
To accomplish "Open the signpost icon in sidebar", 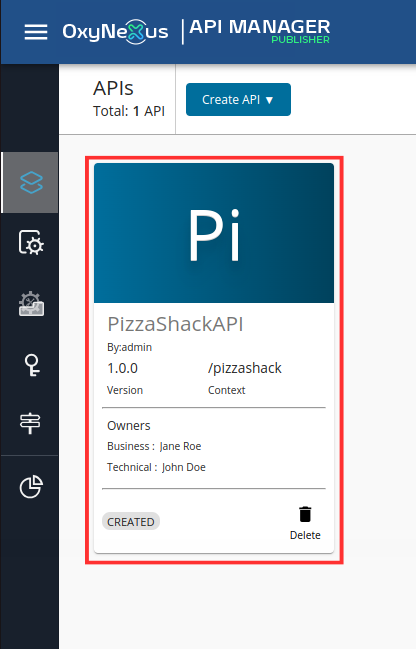I will pyautogui.click(x=30, y=423).
